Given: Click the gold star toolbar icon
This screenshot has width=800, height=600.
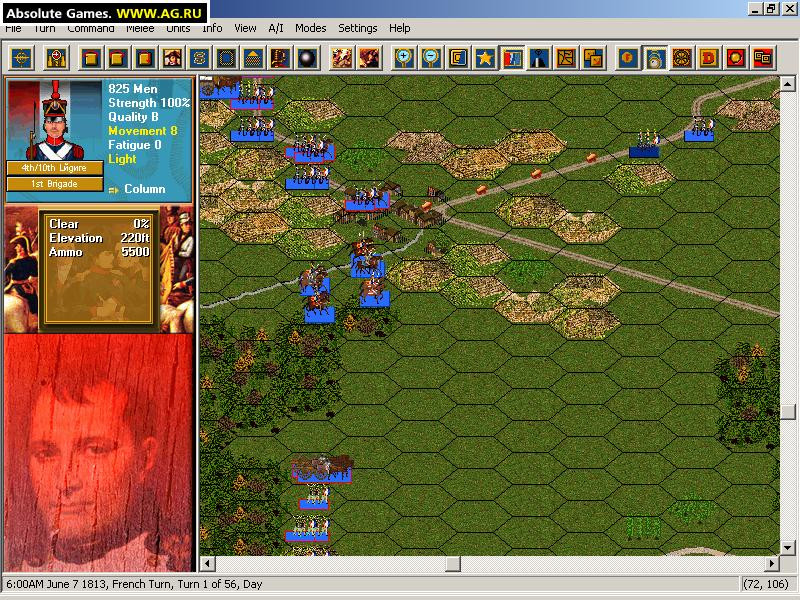Looking at the screenshot, I should tap(485, 58).
